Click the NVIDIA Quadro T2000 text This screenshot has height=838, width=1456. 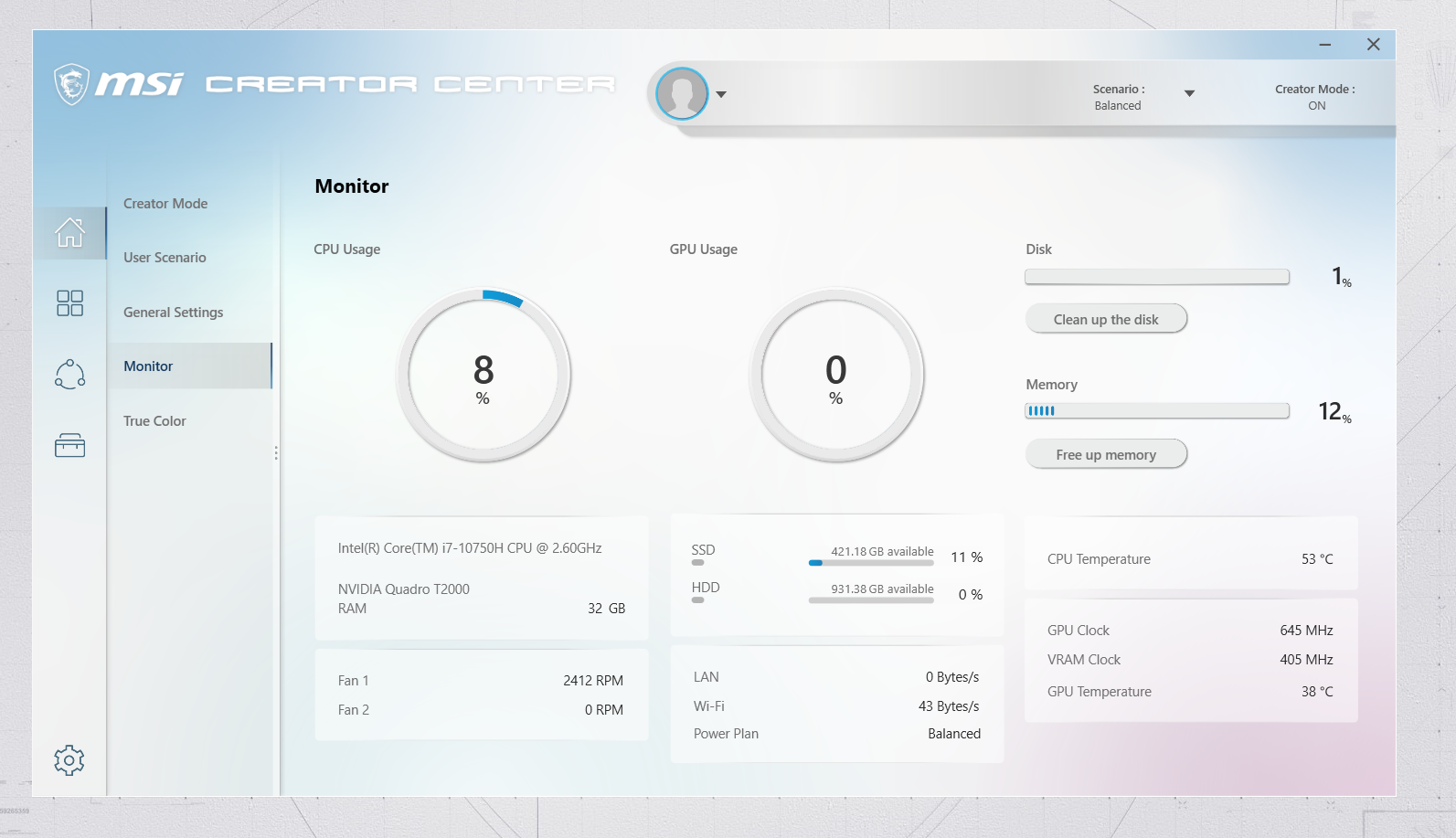point(404,589)
